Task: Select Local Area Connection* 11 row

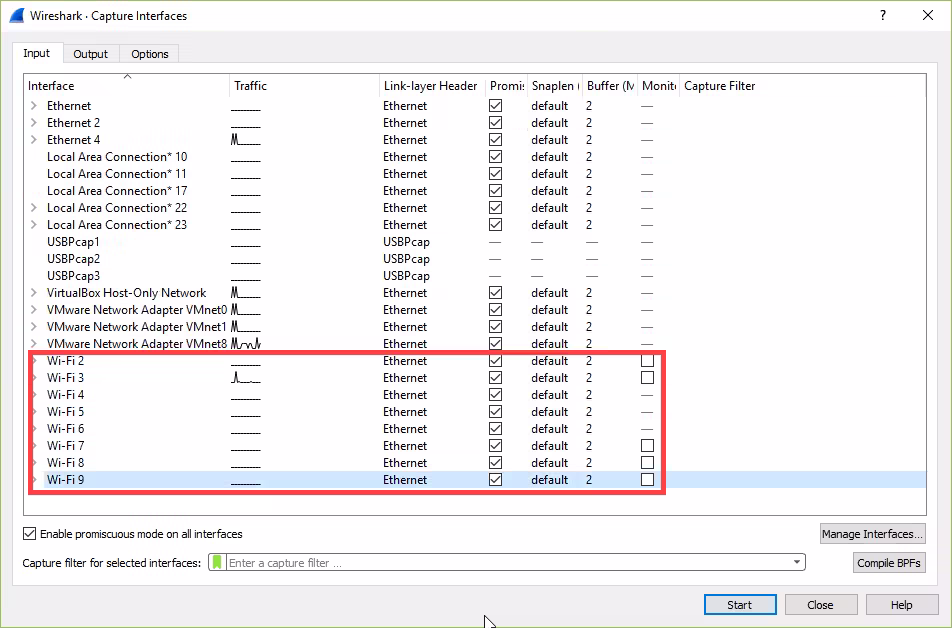Action: pos(475,174)
